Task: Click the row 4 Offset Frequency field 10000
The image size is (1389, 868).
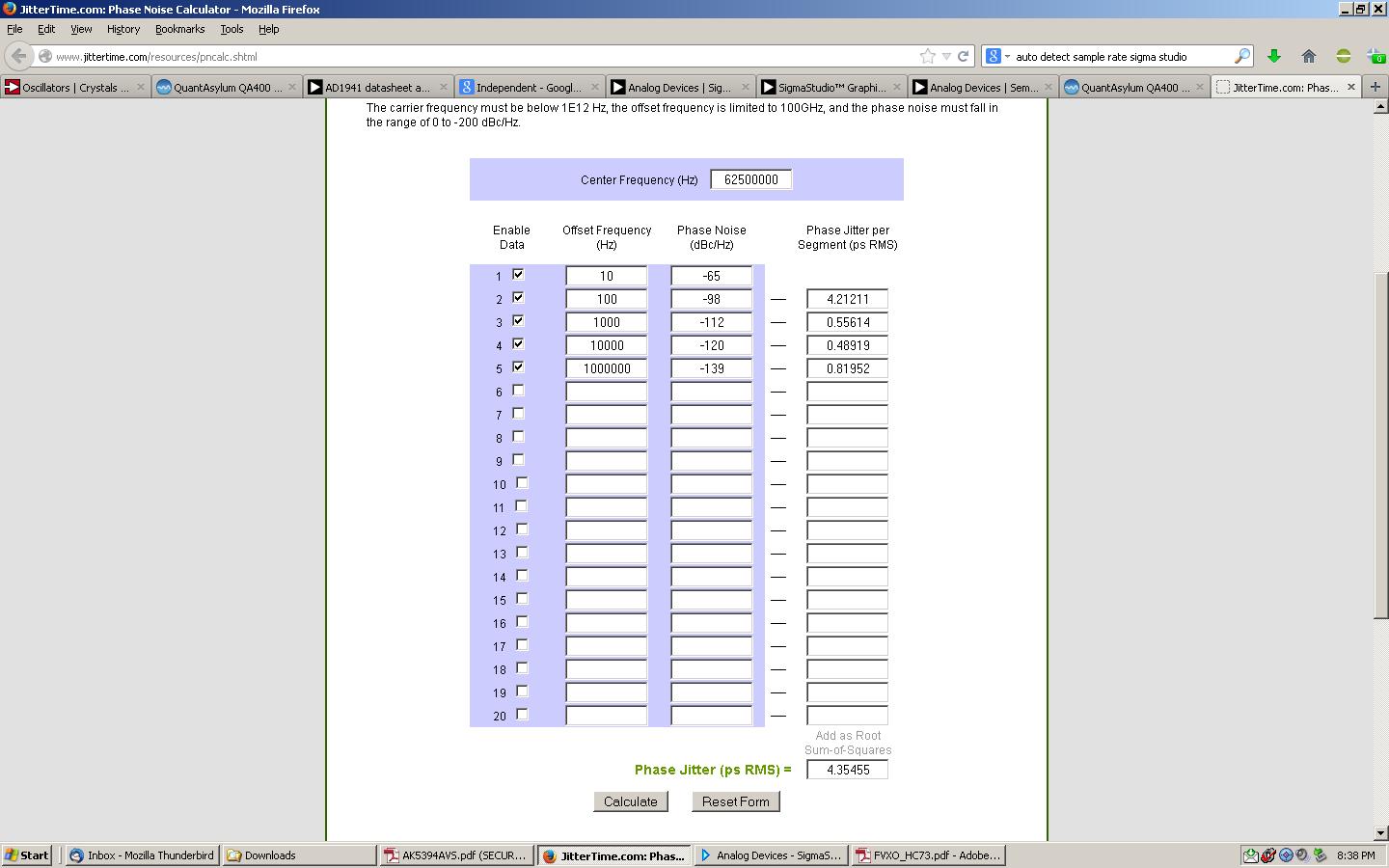Action: pyautogui.click(x=607, y=345)
